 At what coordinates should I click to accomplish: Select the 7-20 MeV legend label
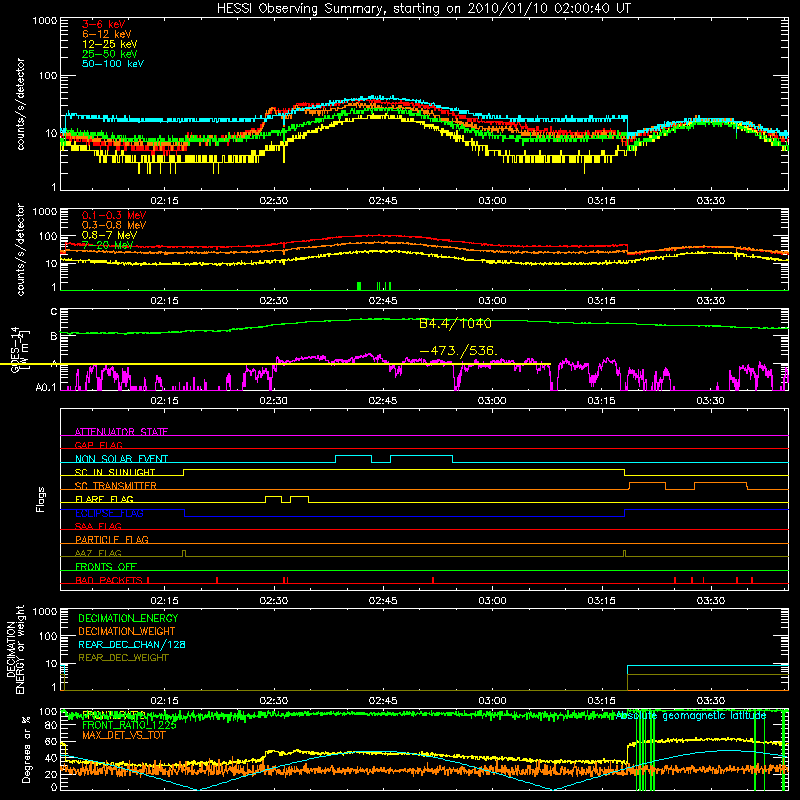pos(107,245)
